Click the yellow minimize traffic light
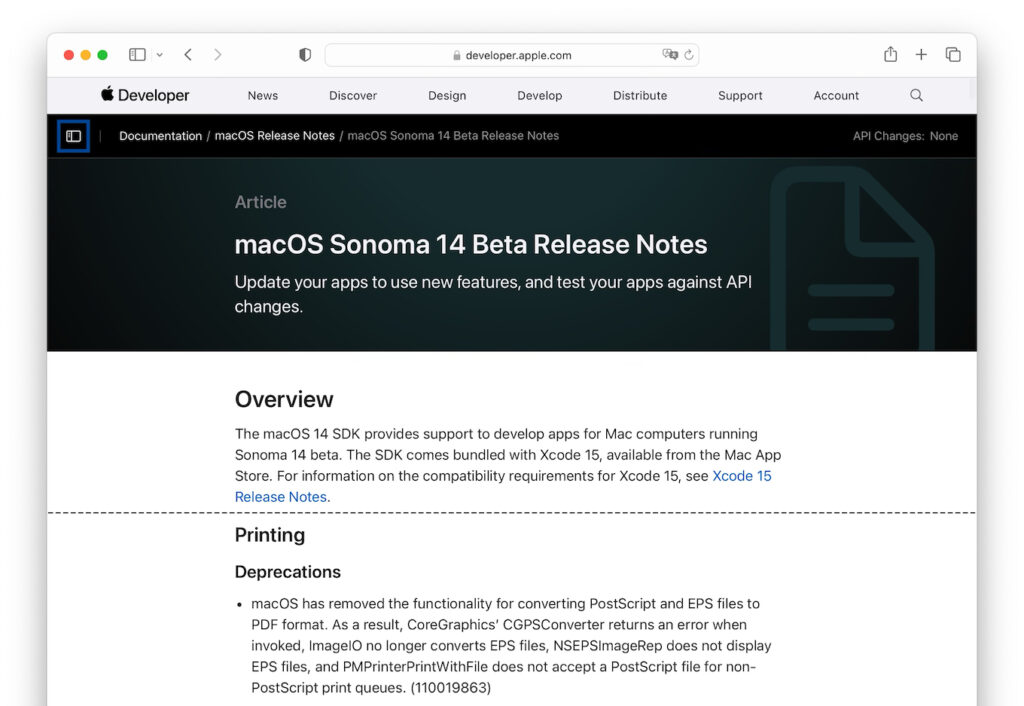 [86, 55]
